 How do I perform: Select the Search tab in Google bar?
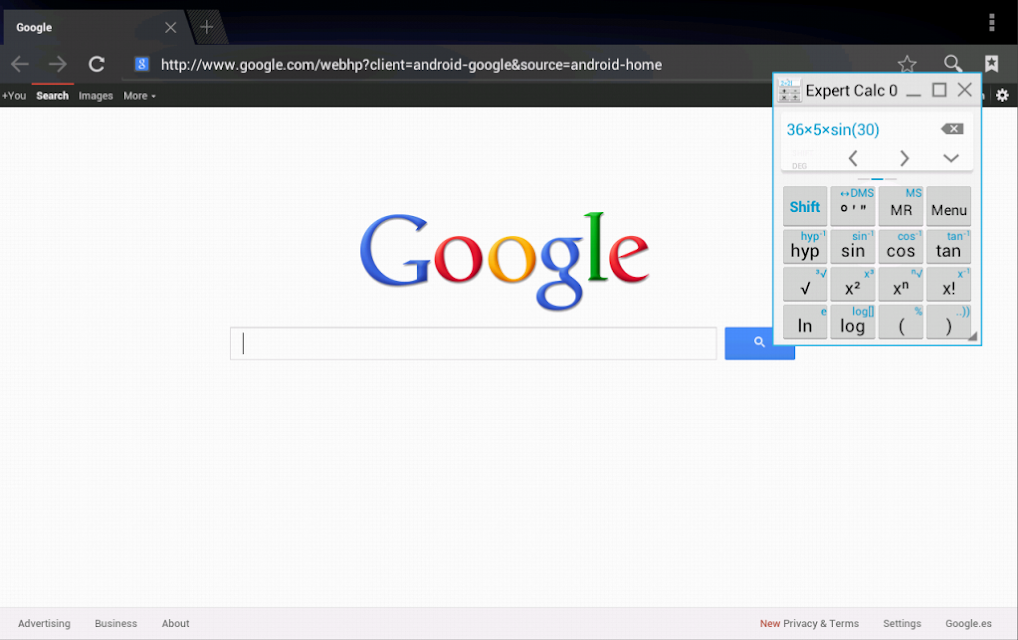52,95
